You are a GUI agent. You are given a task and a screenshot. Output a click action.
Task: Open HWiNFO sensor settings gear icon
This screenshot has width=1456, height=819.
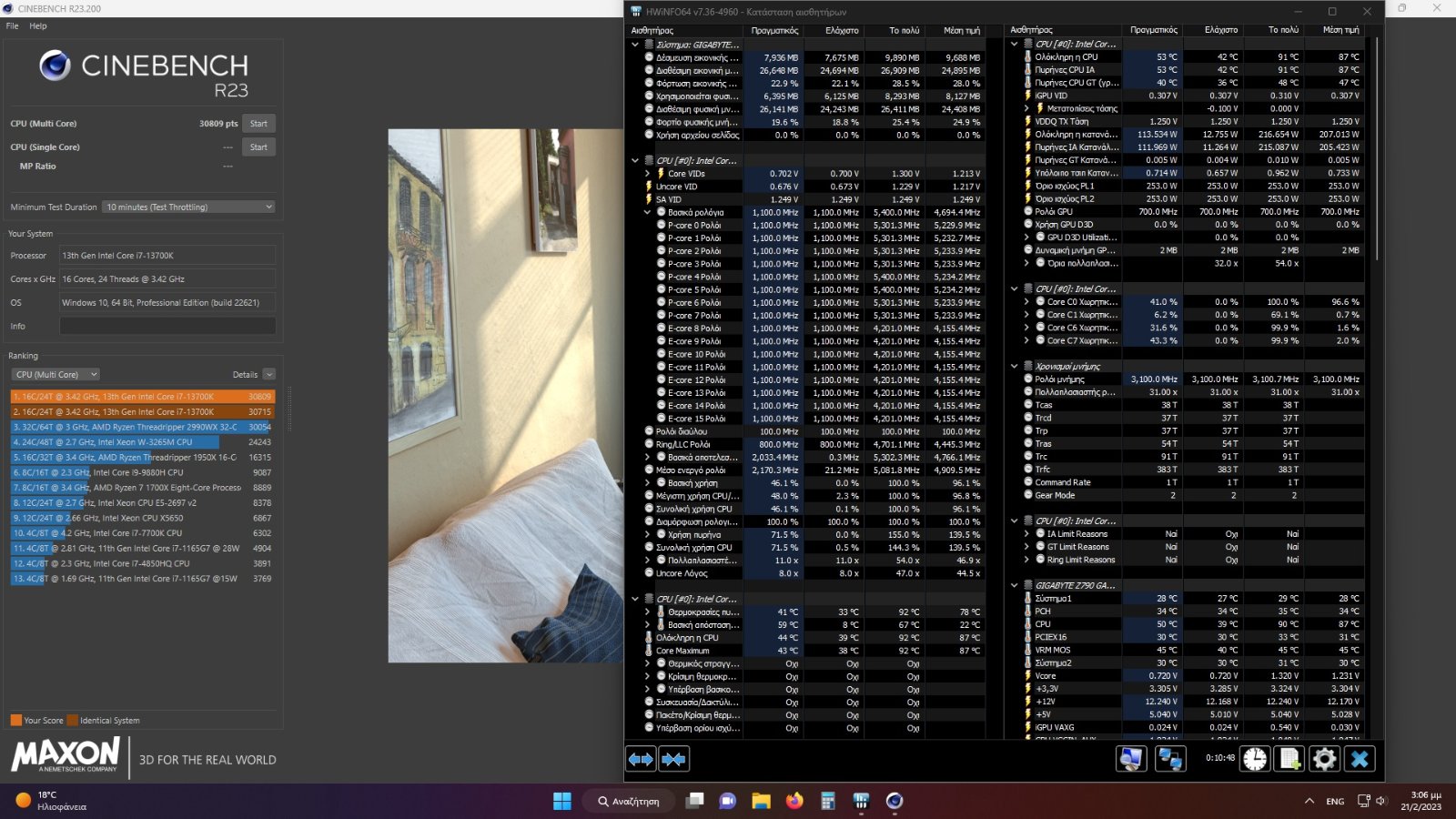pyautogui.click(x=1324, y=759)
